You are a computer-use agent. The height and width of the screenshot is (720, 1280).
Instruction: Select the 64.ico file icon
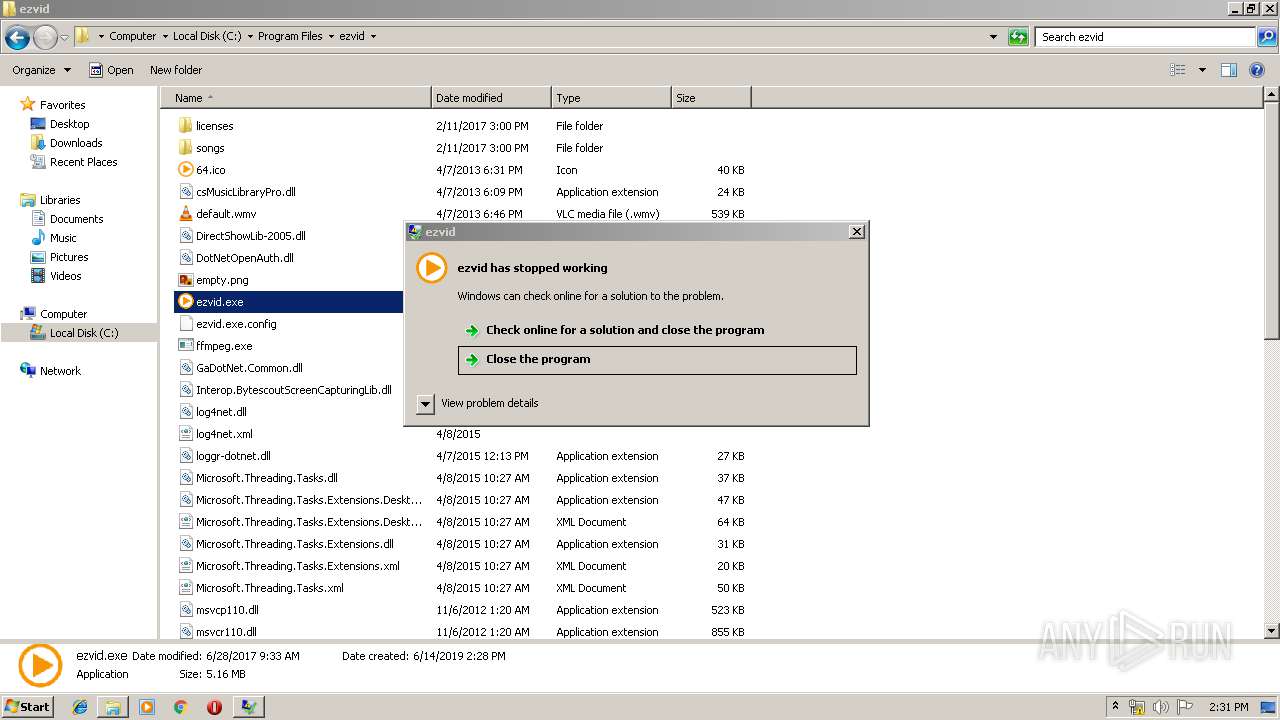185,170
